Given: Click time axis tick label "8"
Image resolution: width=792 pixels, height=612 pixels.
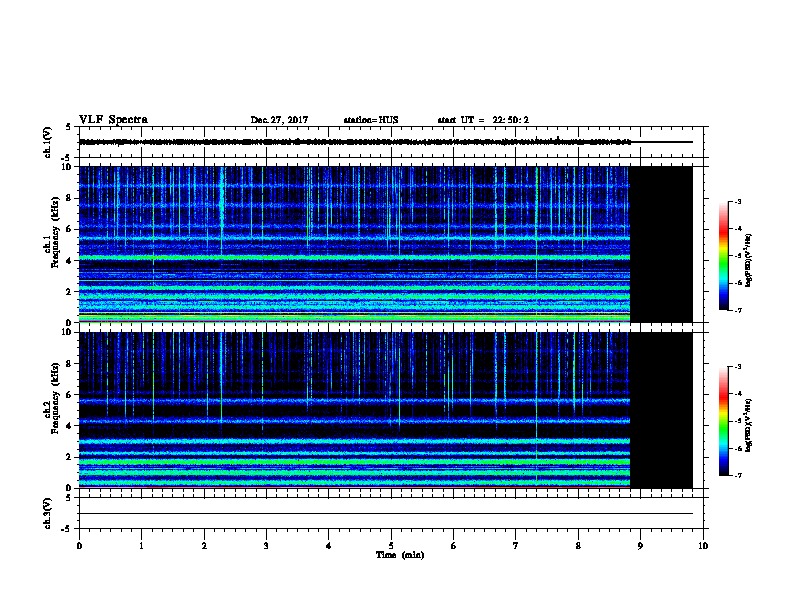Looking at the screenshot, I should [x=578, y=546].
